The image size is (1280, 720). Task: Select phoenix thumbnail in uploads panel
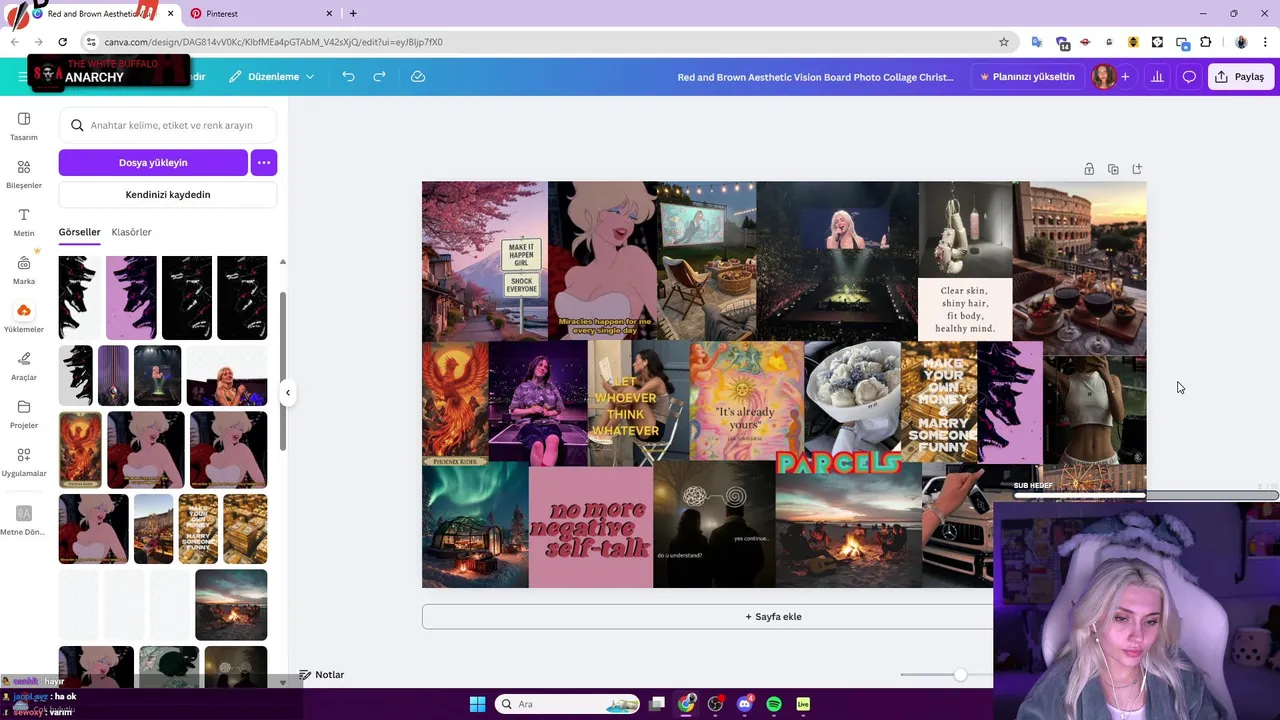80,450
